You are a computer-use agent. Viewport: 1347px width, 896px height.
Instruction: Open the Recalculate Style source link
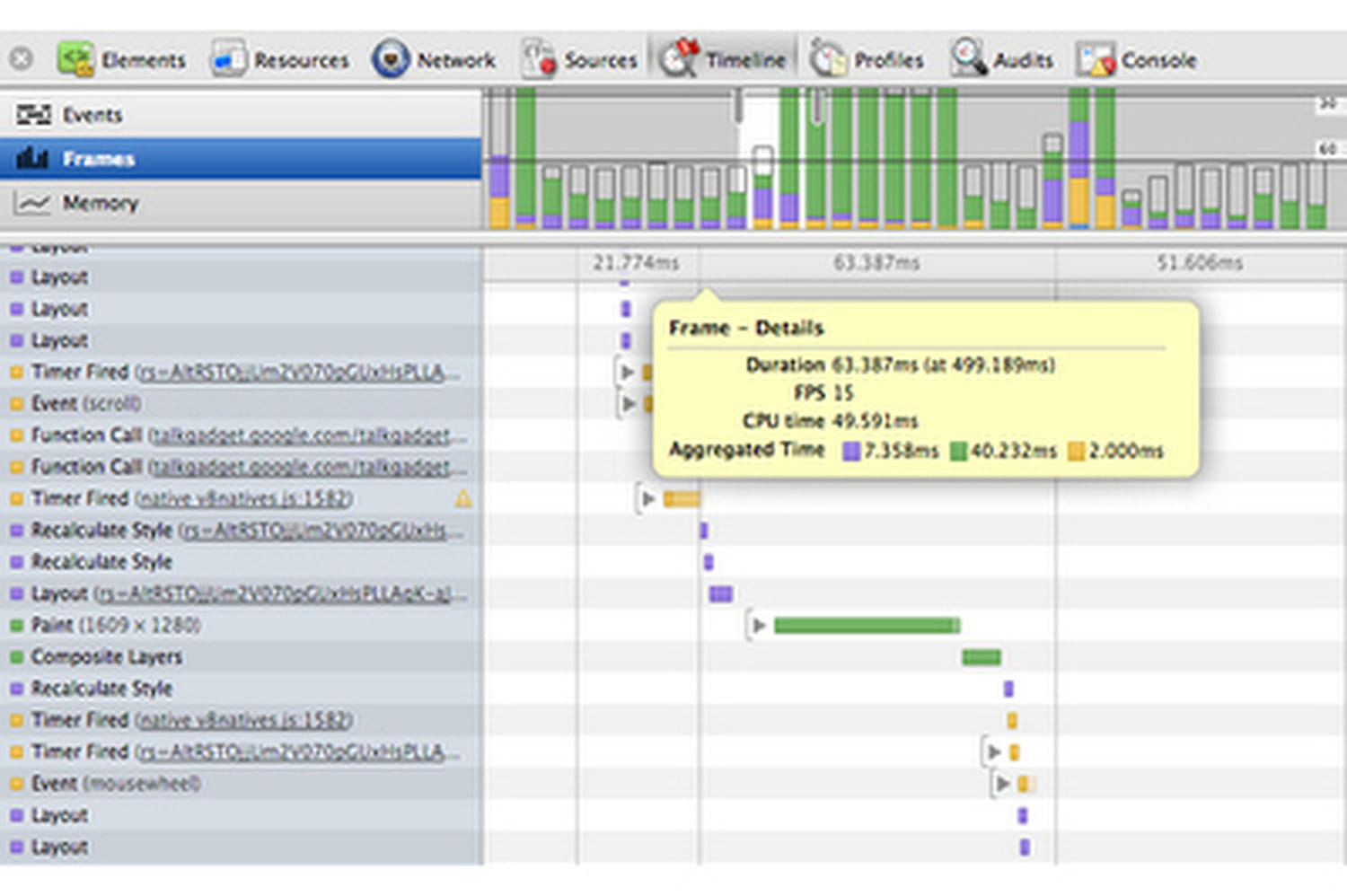[x=321, y=531]
